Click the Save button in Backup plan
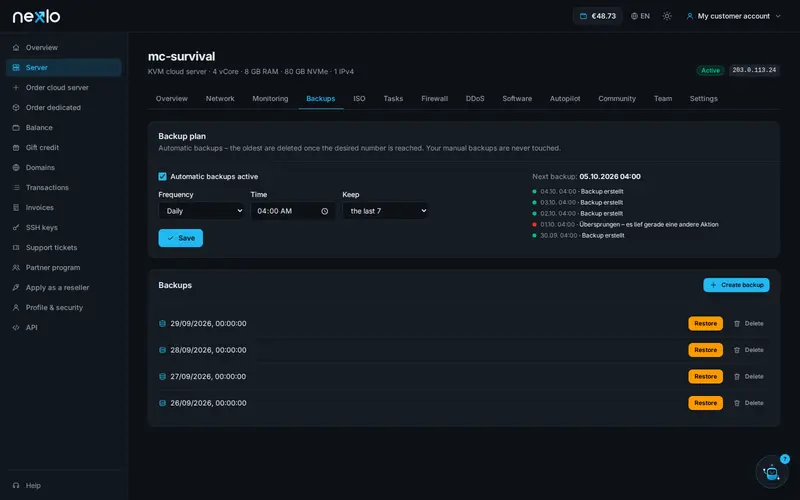Viewport: 800px width, 500px height. [x=181, y=238]
